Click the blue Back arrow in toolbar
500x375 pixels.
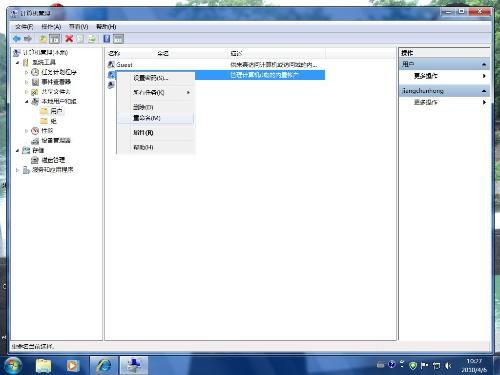17,39
